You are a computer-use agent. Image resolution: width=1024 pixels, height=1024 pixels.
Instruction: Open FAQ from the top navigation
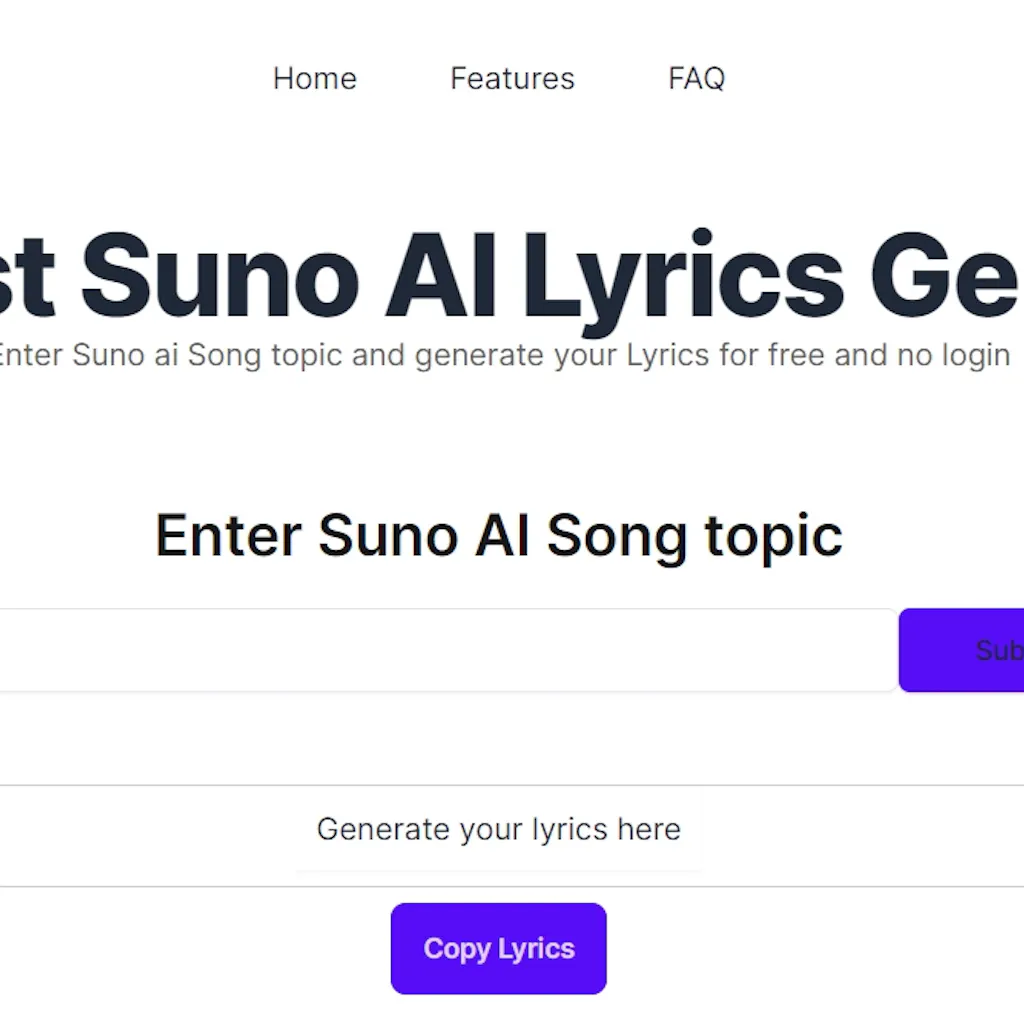tap(697, 78)
